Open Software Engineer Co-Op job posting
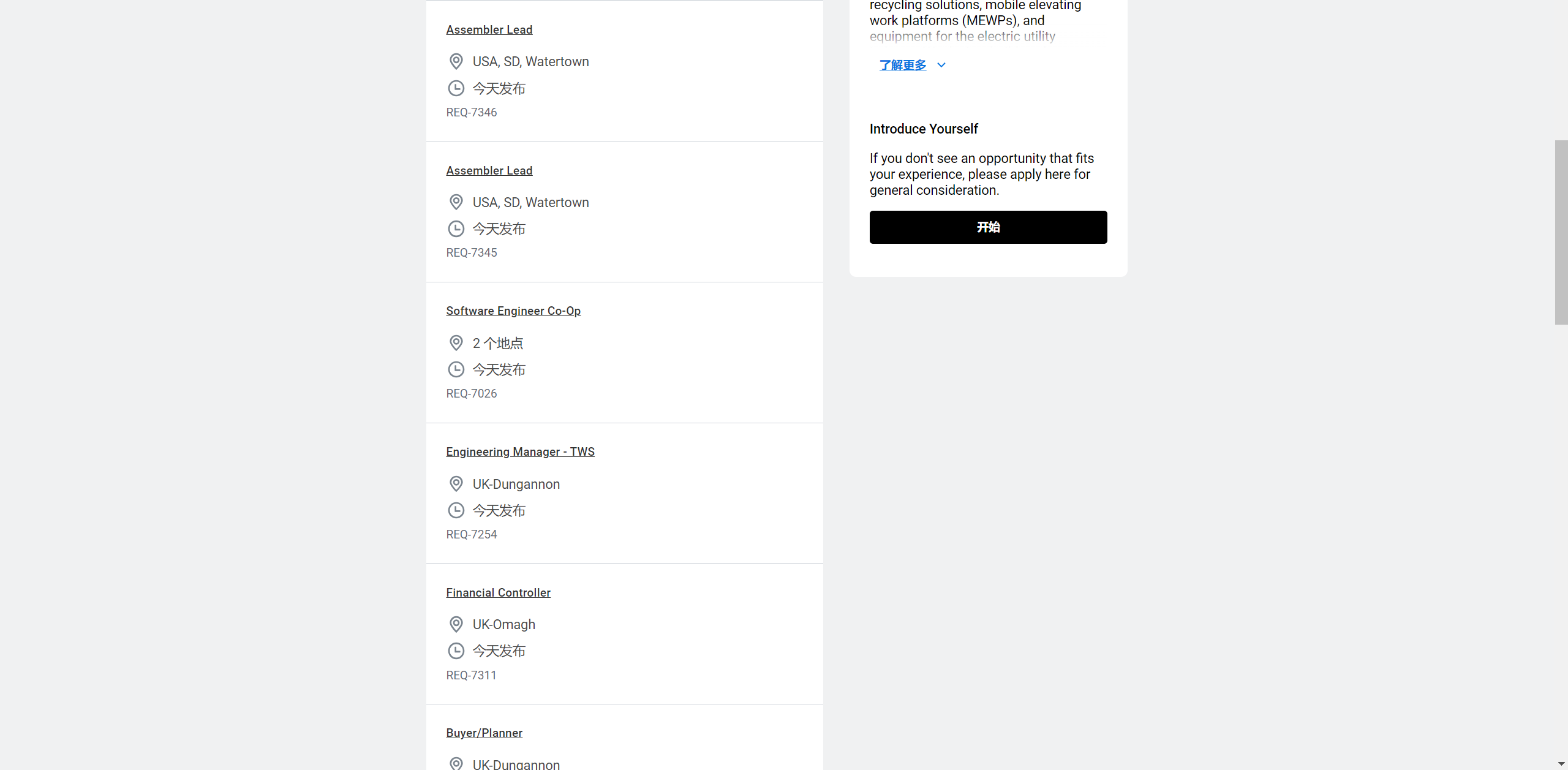Image resolution: width=1568 pixels, height=770 pixels. coord(513,311)
